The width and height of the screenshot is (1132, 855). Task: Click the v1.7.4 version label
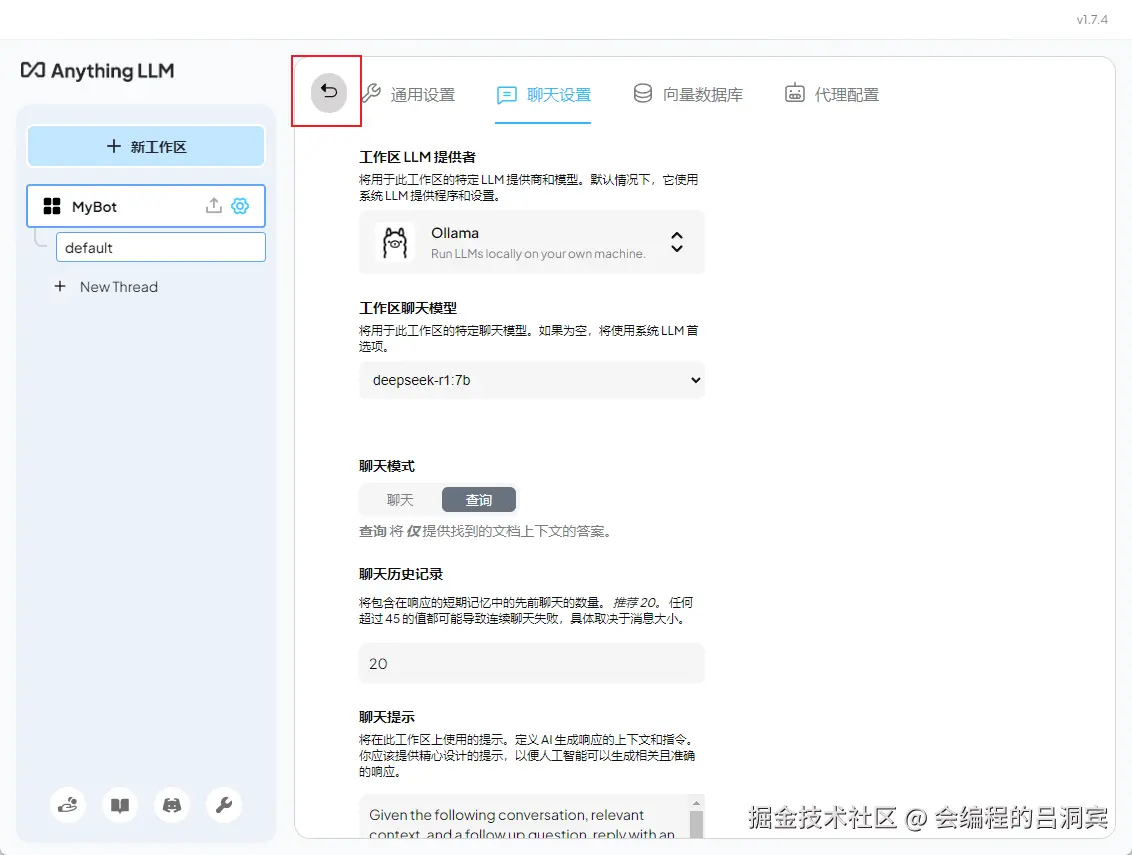pyautogui.click(x=1092, y=20)
